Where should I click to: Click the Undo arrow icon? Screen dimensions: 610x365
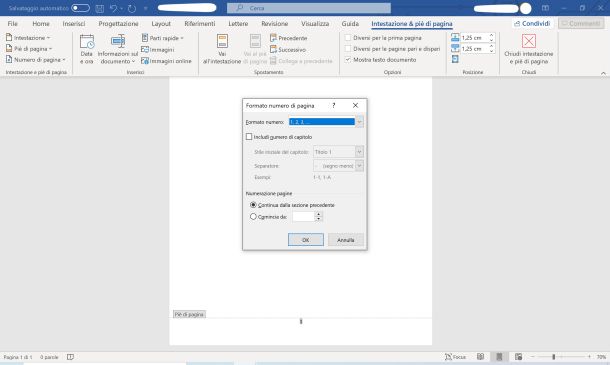coord(113,8)
